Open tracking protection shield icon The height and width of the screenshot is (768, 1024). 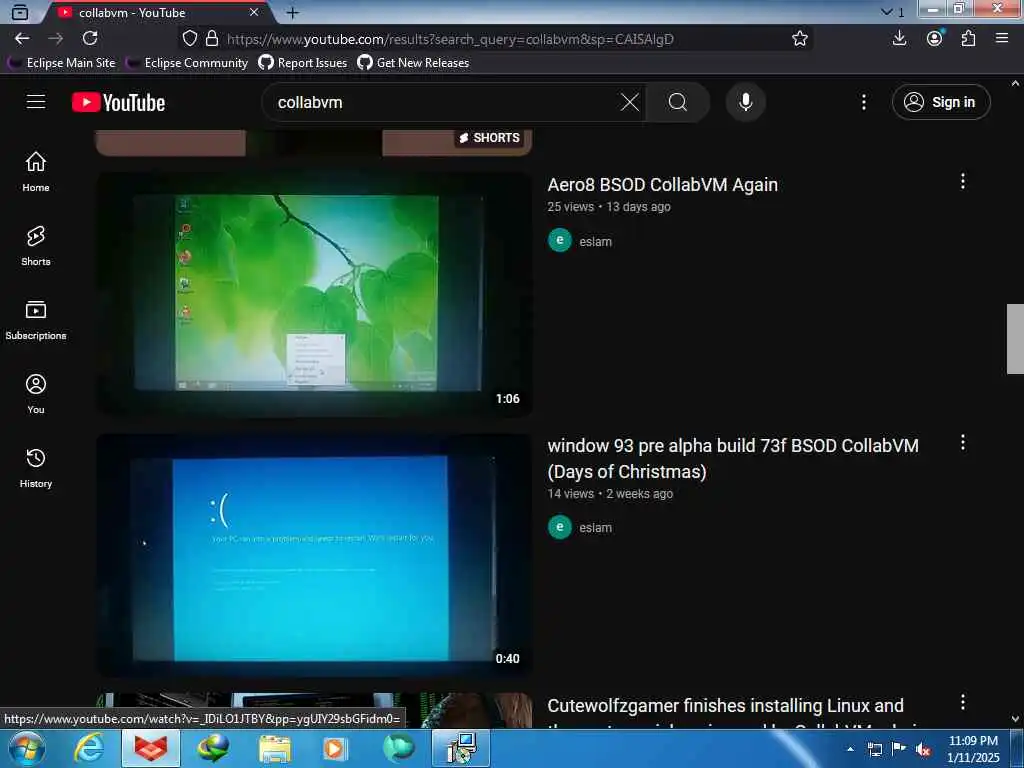pyautogui.click(x=189, y=39)
